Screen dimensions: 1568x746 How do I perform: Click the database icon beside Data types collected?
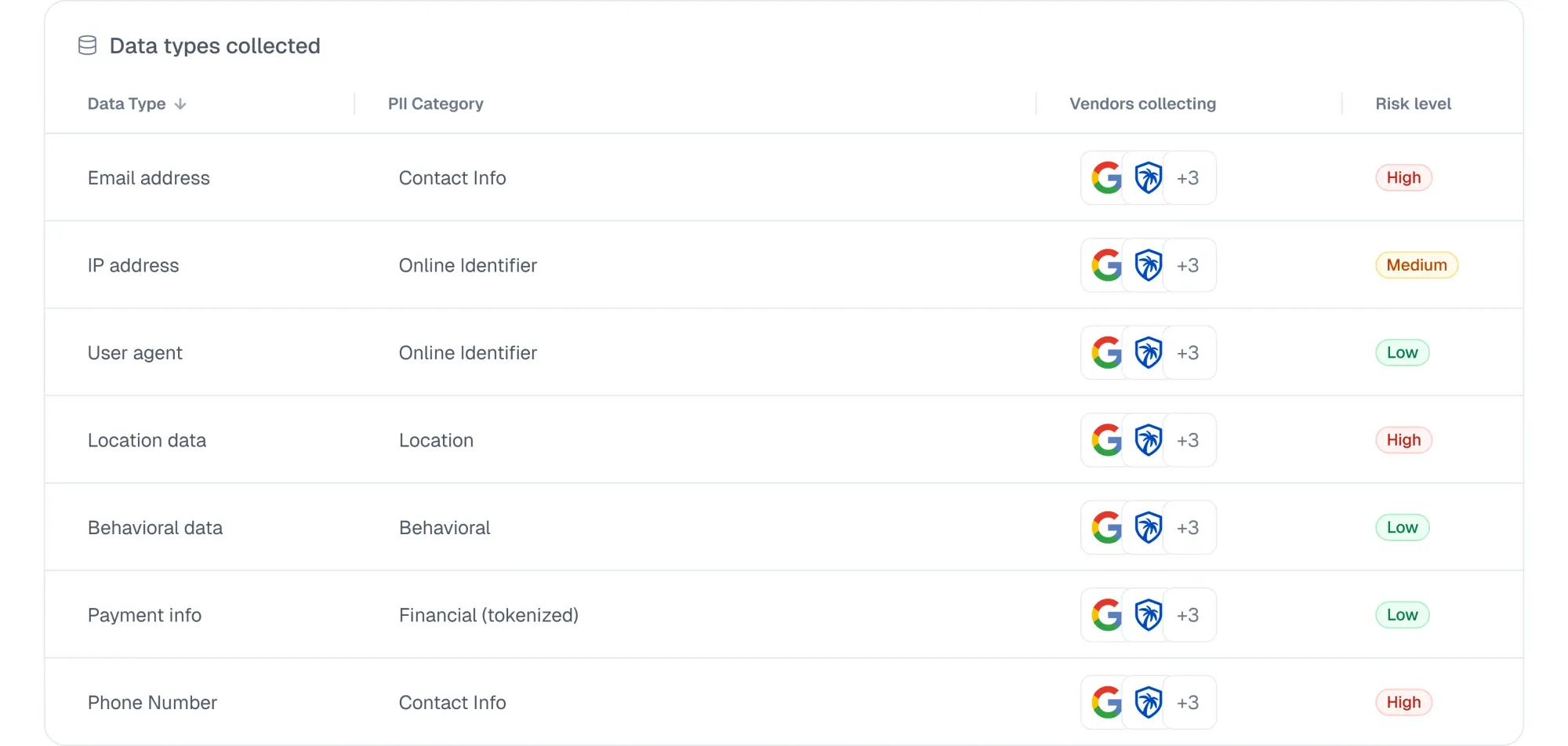[x=86, y=45]
